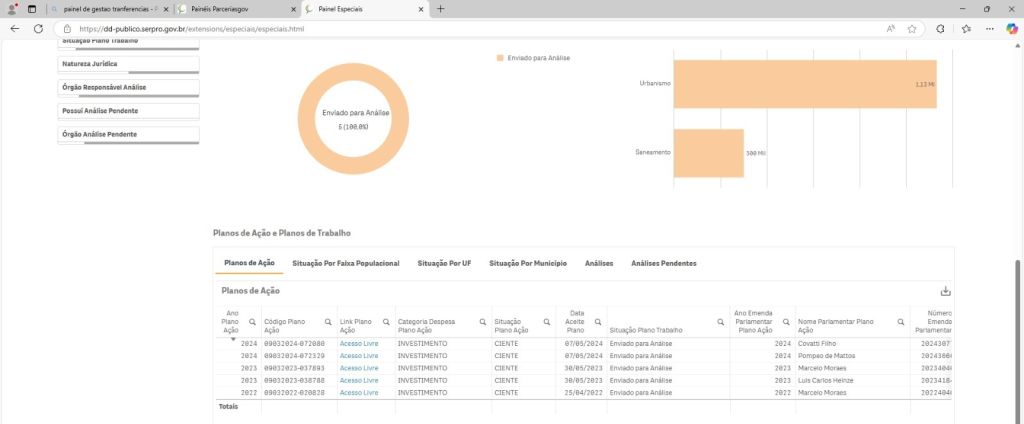This screenshot has height=424, width=1024.
Task: View site information lock icon
Action: tap(67, 29)
